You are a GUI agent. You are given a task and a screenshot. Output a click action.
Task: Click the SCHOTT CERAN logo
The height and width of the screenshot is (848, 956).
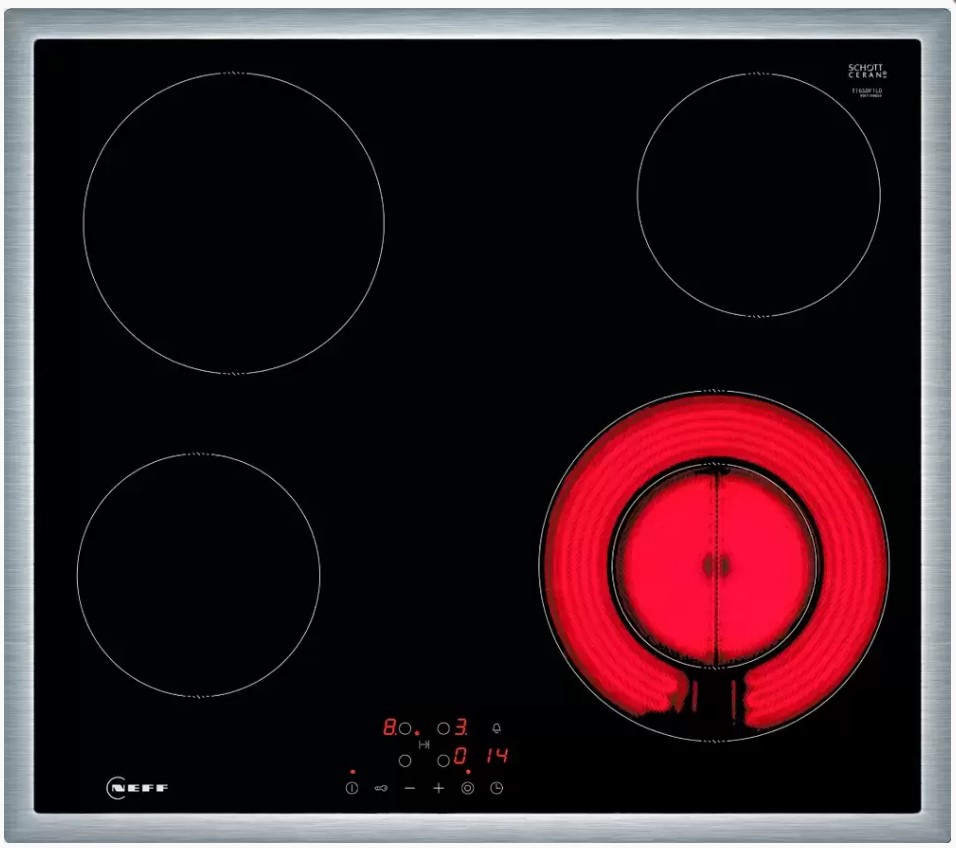[867, 71]
